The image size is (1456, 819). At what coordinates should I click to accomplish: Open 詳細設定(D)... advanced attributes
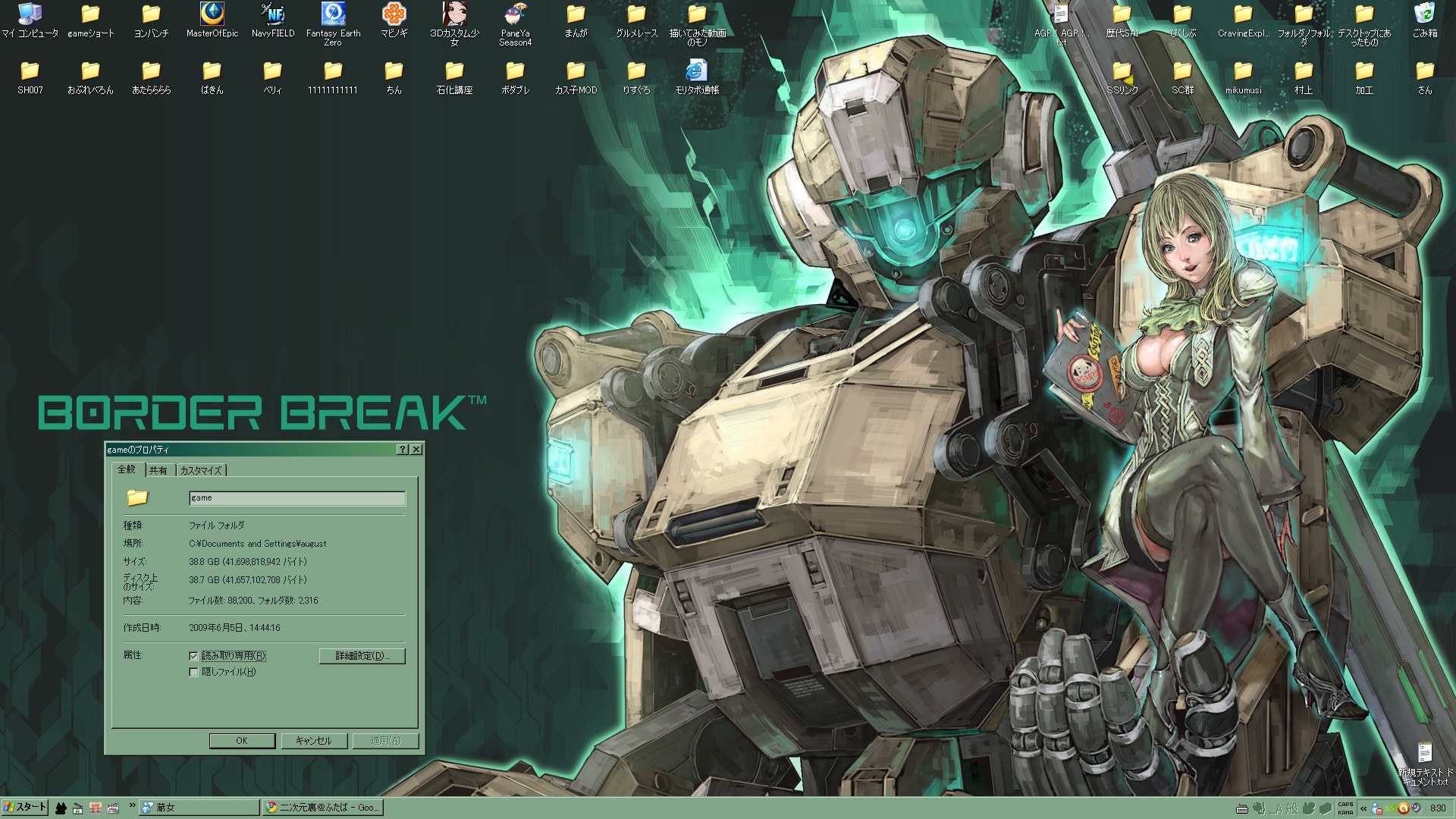click(362, 656)
